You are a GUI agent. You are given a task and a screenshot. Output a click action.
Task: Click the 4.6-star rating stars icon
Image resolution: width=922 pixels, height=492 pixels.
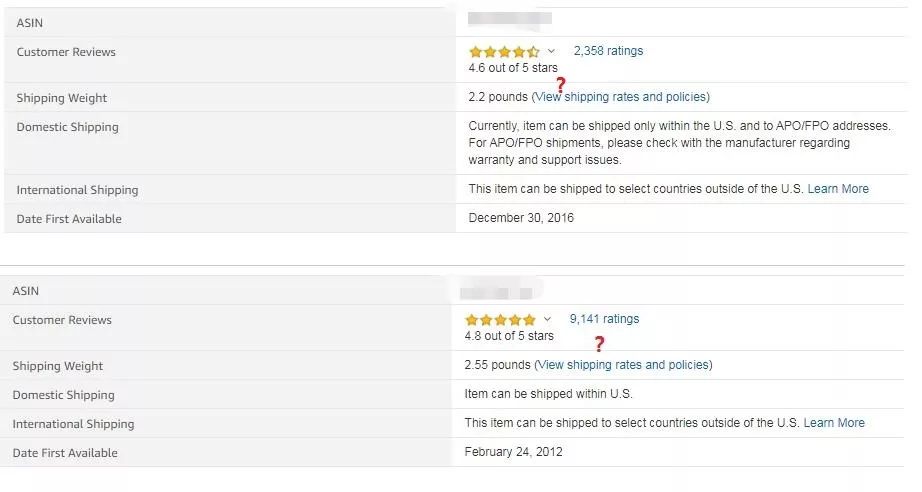(x=504, y=52)
